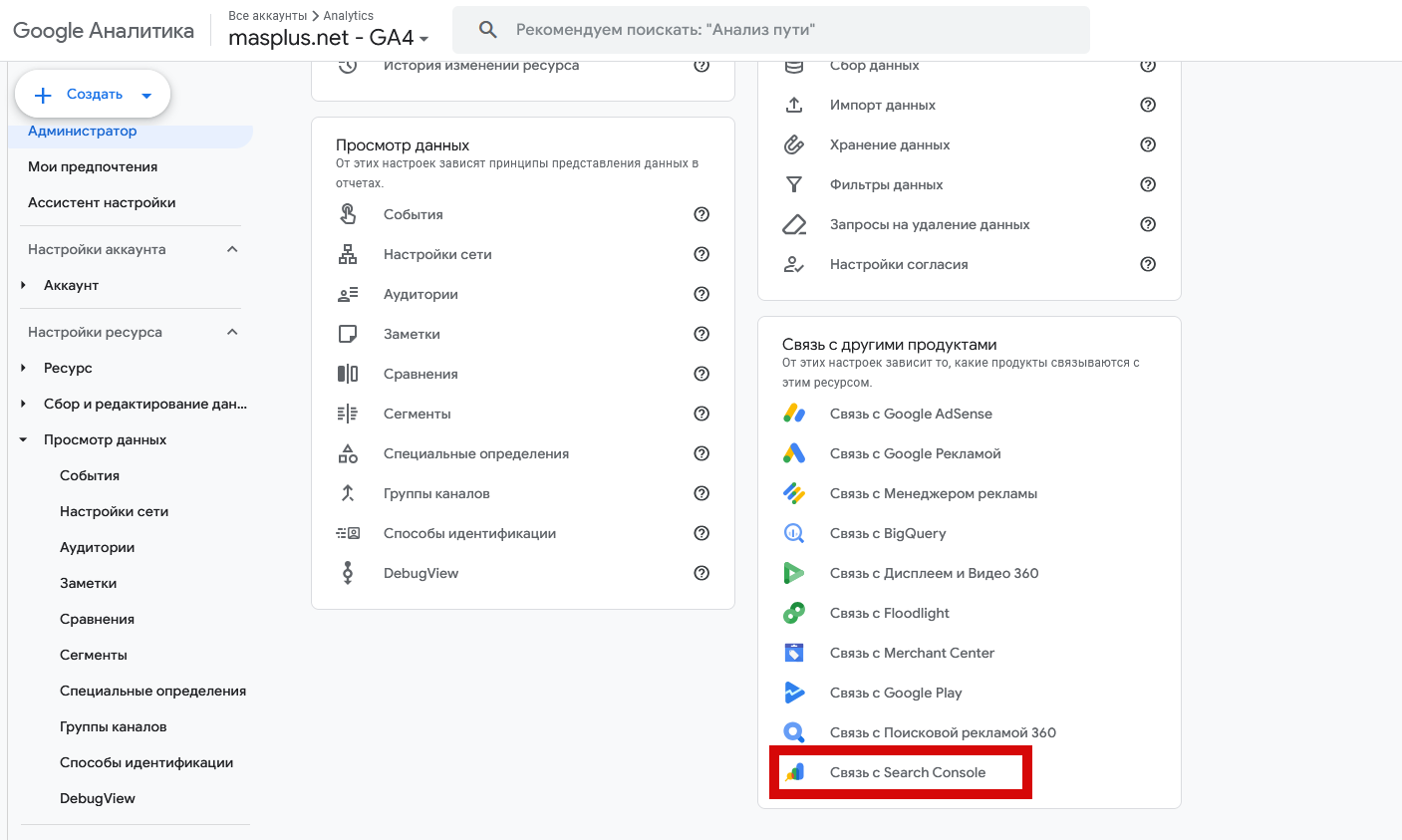Open the masplus.net - GA4 property dropdown
1402x840 pixels.
coord(329,38)
